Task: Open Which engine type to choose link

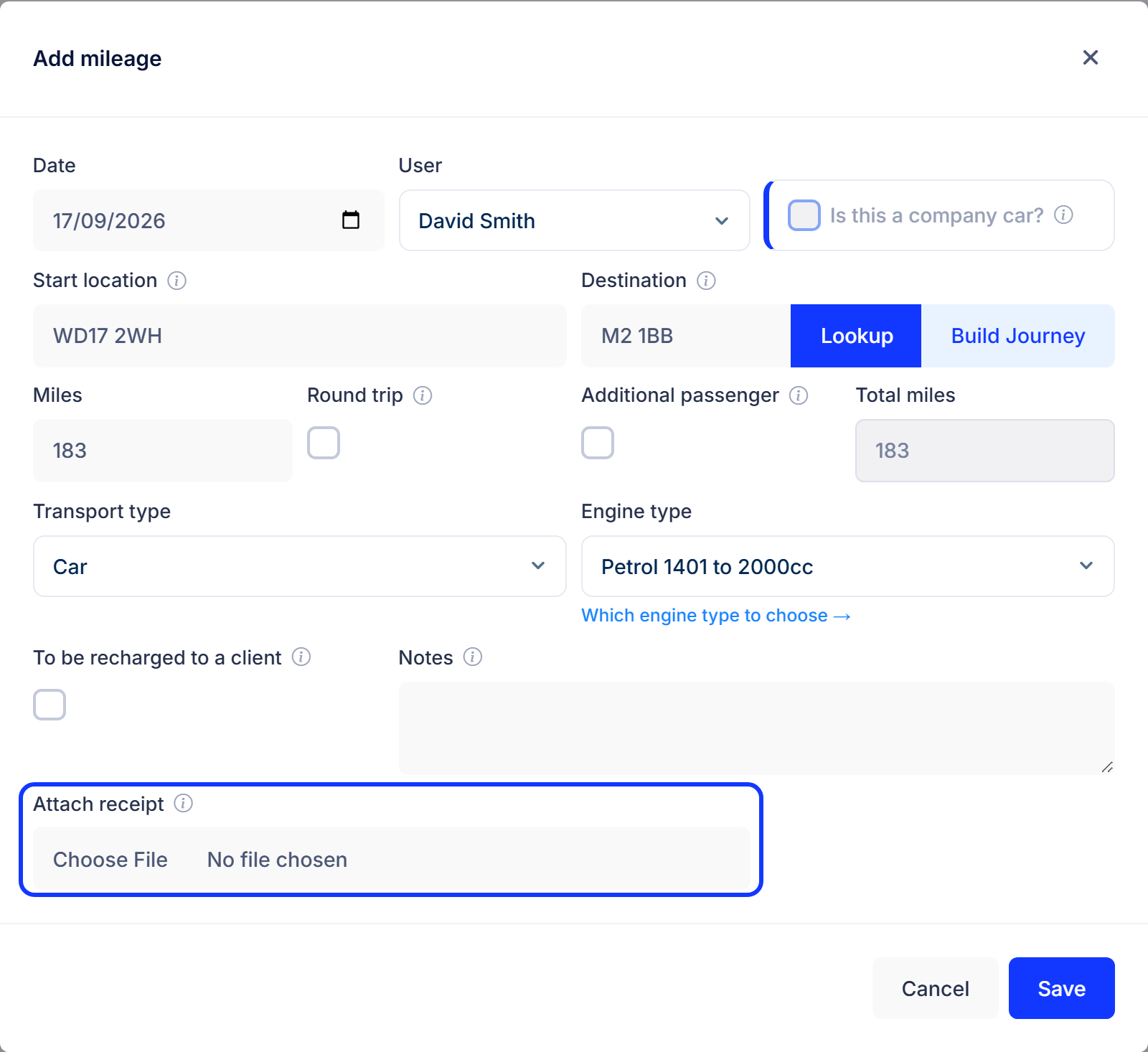Action: click(715, 616)
